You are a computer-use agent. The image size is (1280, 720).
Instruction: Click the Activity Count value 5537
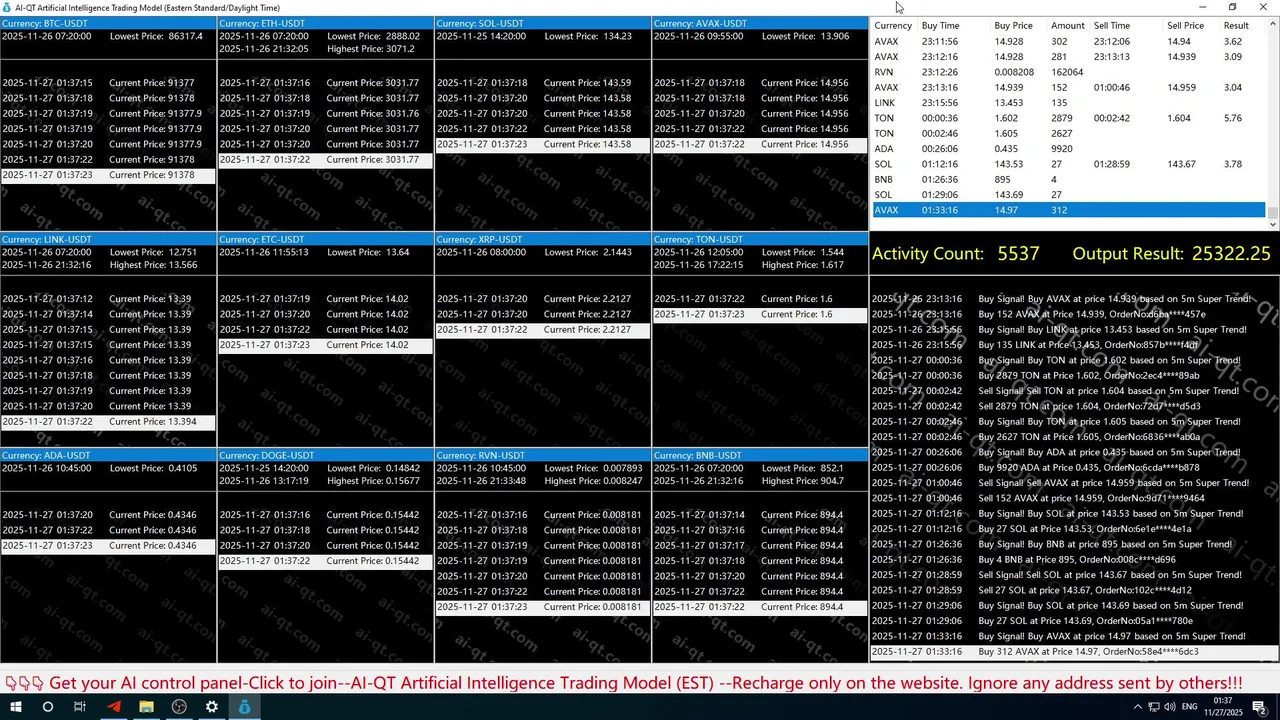click(x=1018, y=254)
